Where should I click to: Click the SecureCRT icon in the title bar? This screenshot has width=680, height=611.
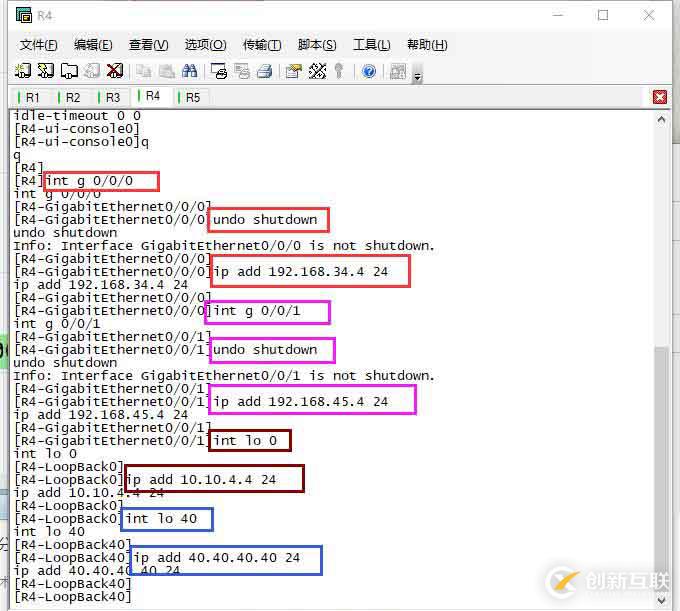(24, 15)
